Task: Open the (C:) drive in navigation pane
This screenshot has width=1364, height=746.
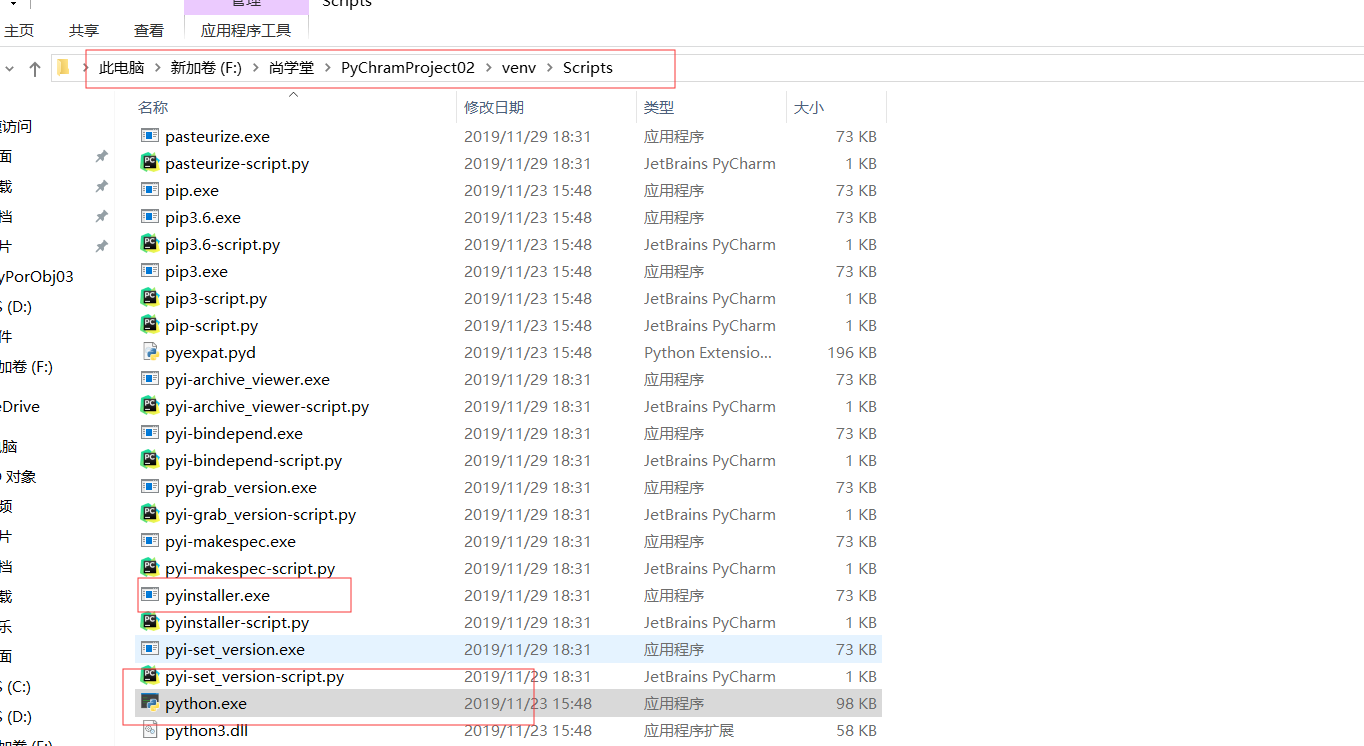Action: click(x=15, y=687)
